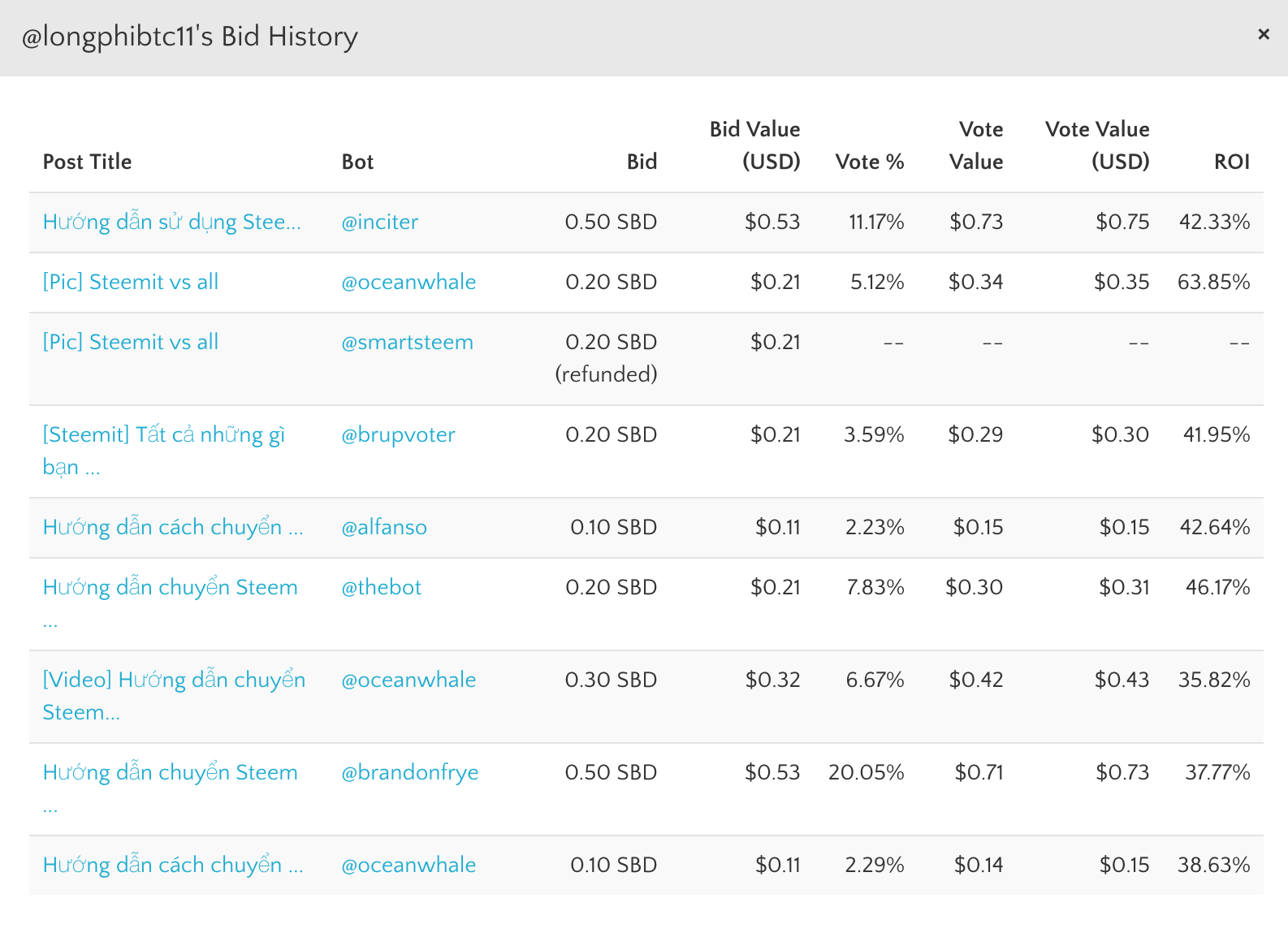This screenshot has width=1288, height=950.
Task: Visit the @thebot bot profile
Action: 381,587
